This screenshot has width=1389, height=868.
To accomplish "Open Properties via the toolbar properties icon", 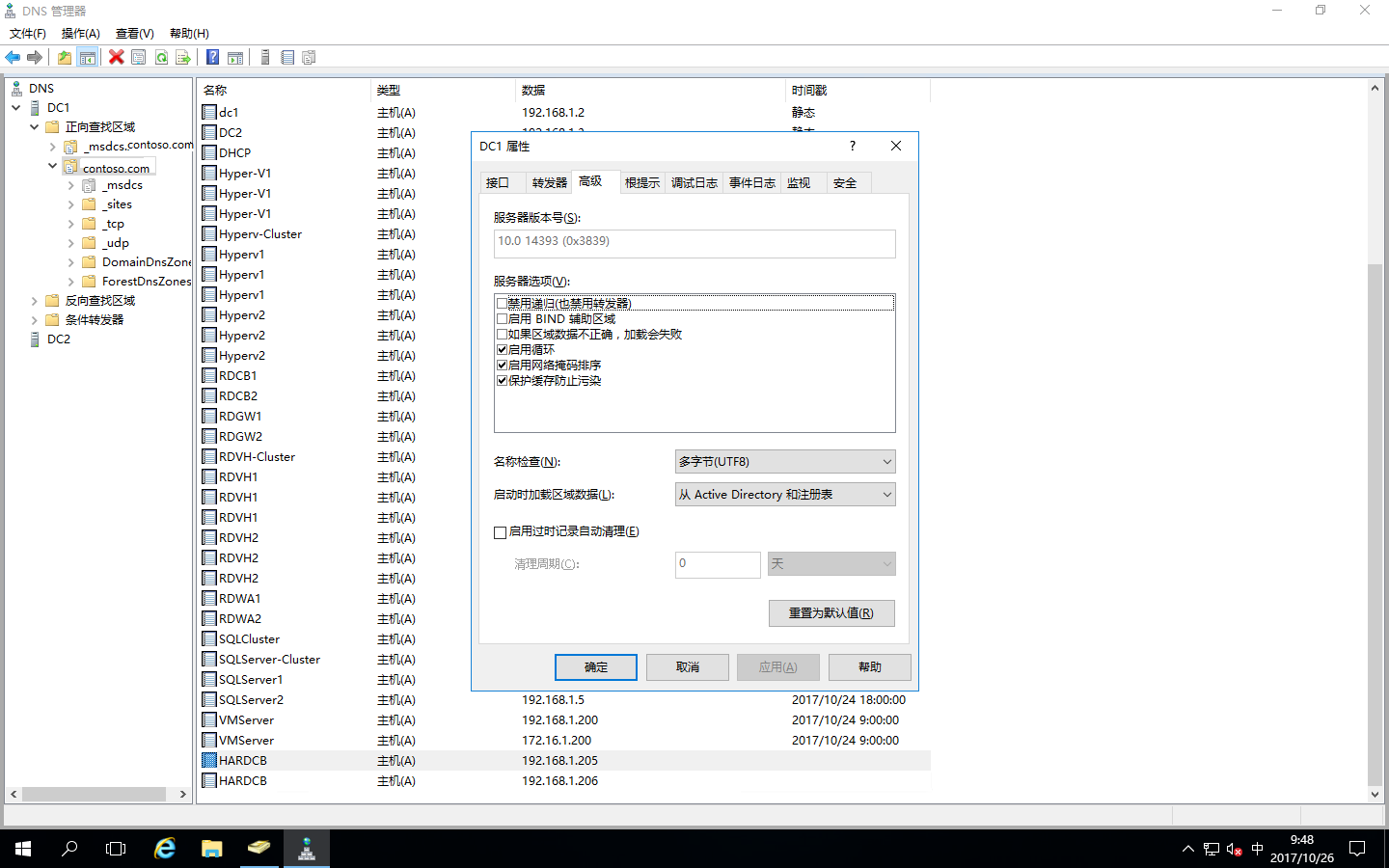I will coord(139,58).
